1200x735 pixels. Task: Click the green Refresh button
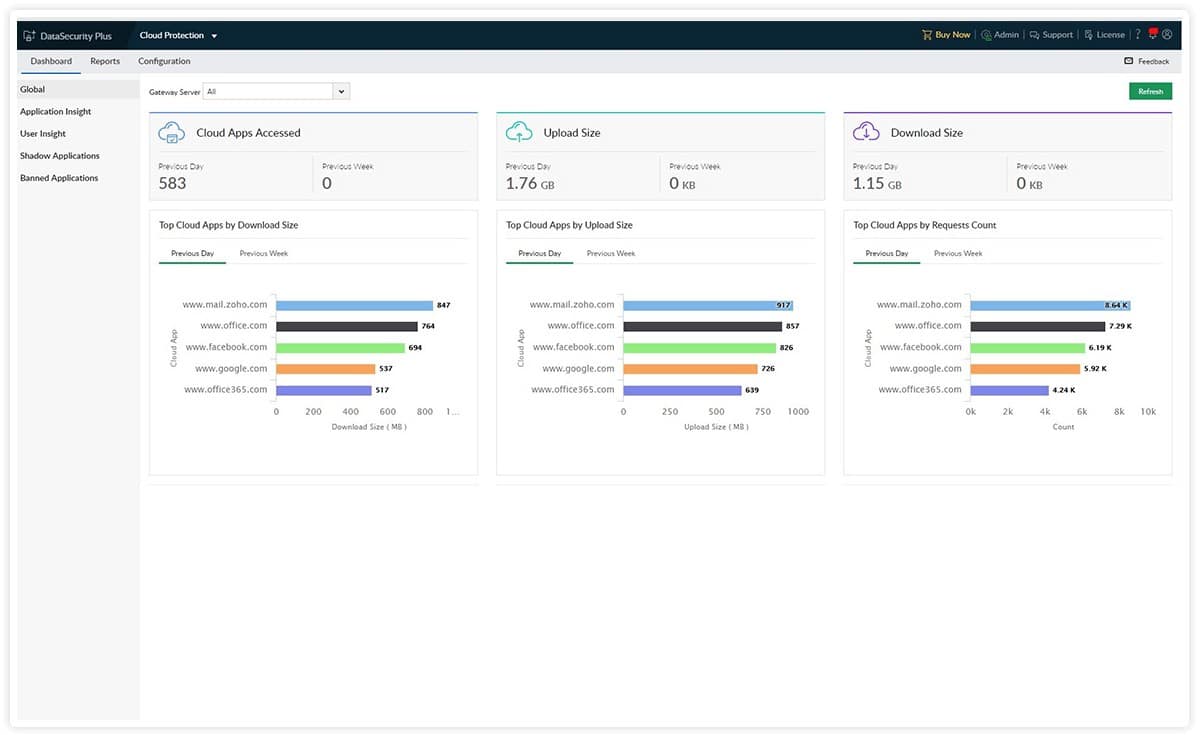(1150, 91)
